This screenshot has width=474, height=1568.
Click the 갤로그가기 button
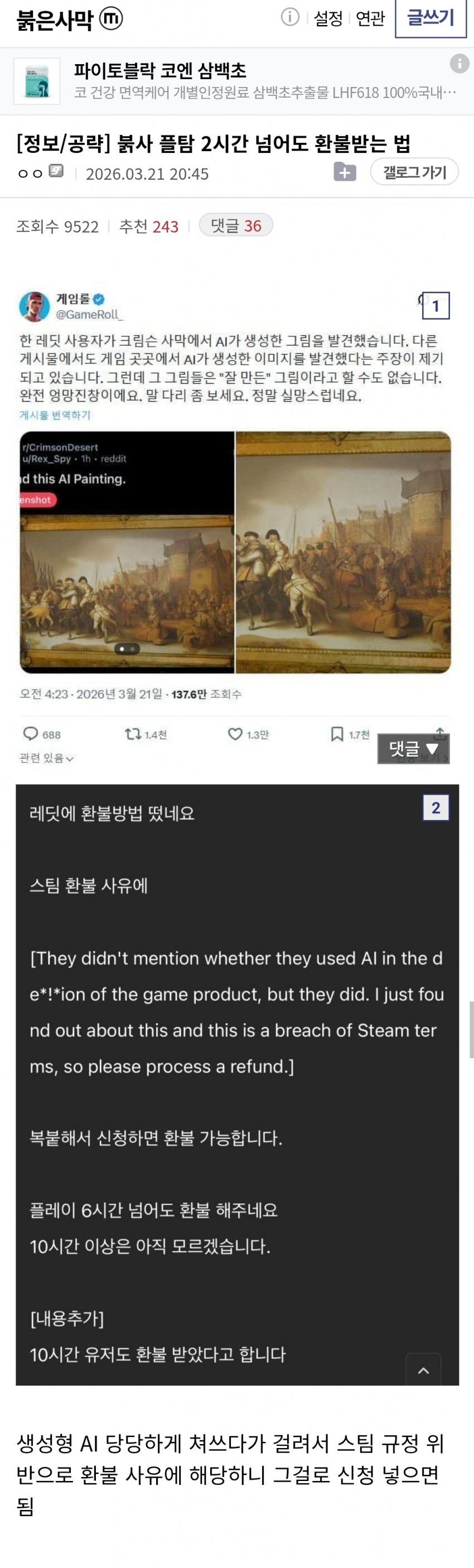414,172
